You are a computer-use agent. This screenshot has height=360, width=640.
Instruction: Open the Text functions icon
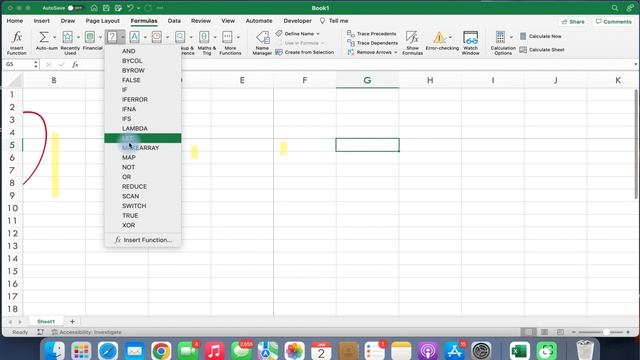[134, 37]
